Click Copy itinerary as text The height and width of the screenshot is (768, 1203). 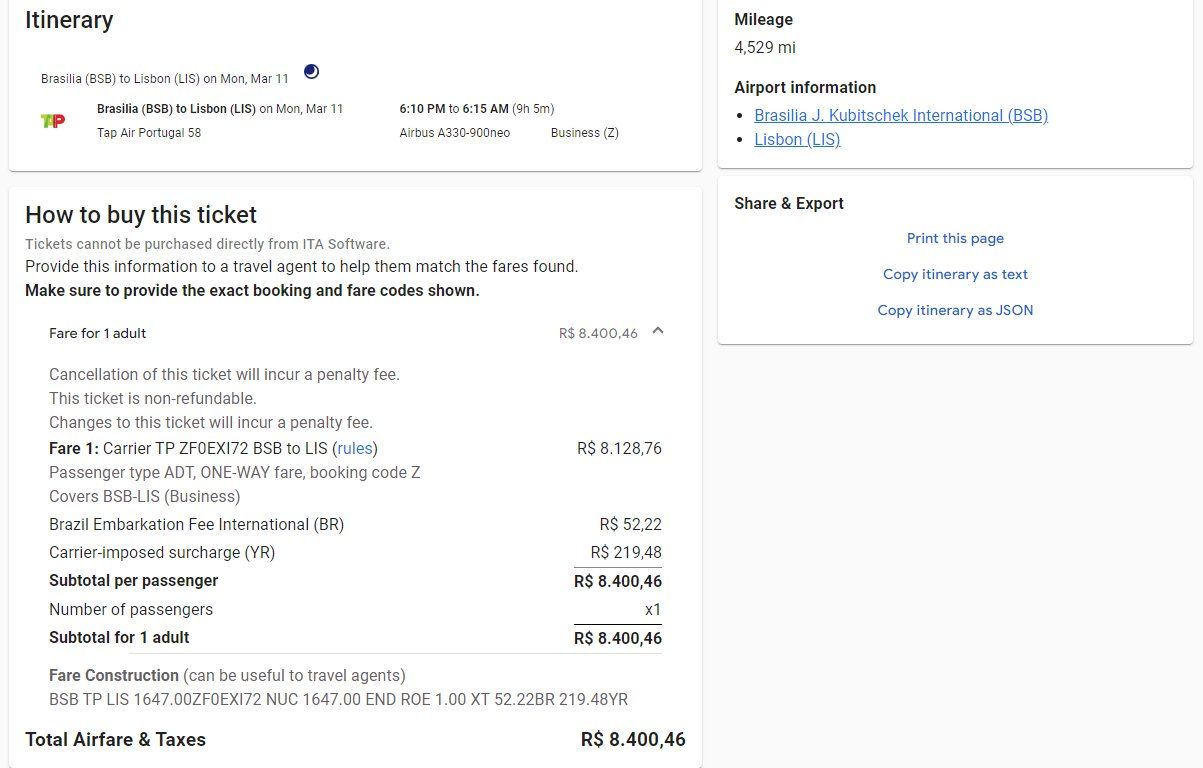(955, 274)
